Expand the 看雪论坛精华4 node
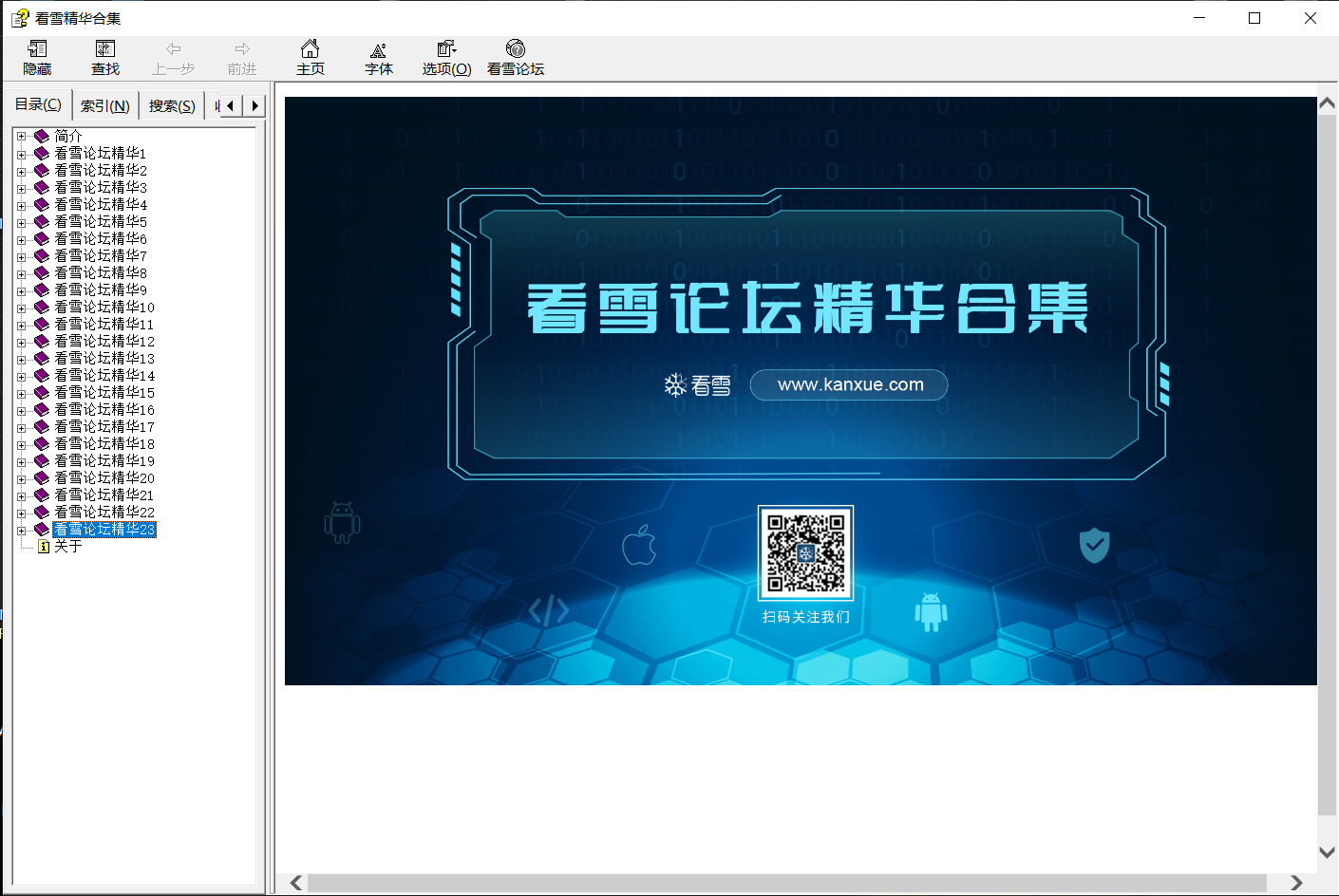Image resolution: width=1339 pixels, height=896 pixels. (x=21, y=205)
